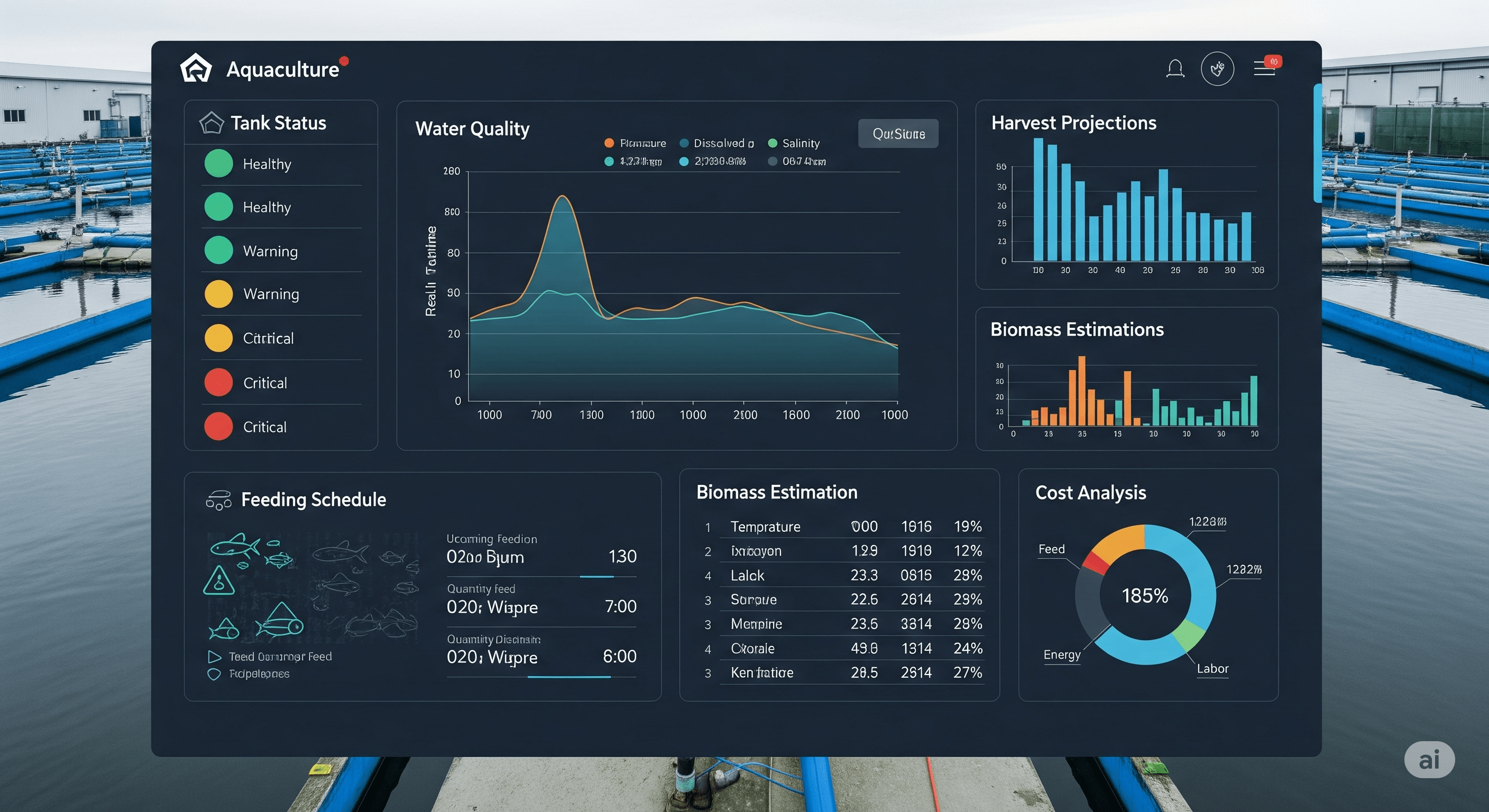Screen dimensions: 1489x812
Task: Click the circular user avatar icon
Action: click(x=1218, y=68)
